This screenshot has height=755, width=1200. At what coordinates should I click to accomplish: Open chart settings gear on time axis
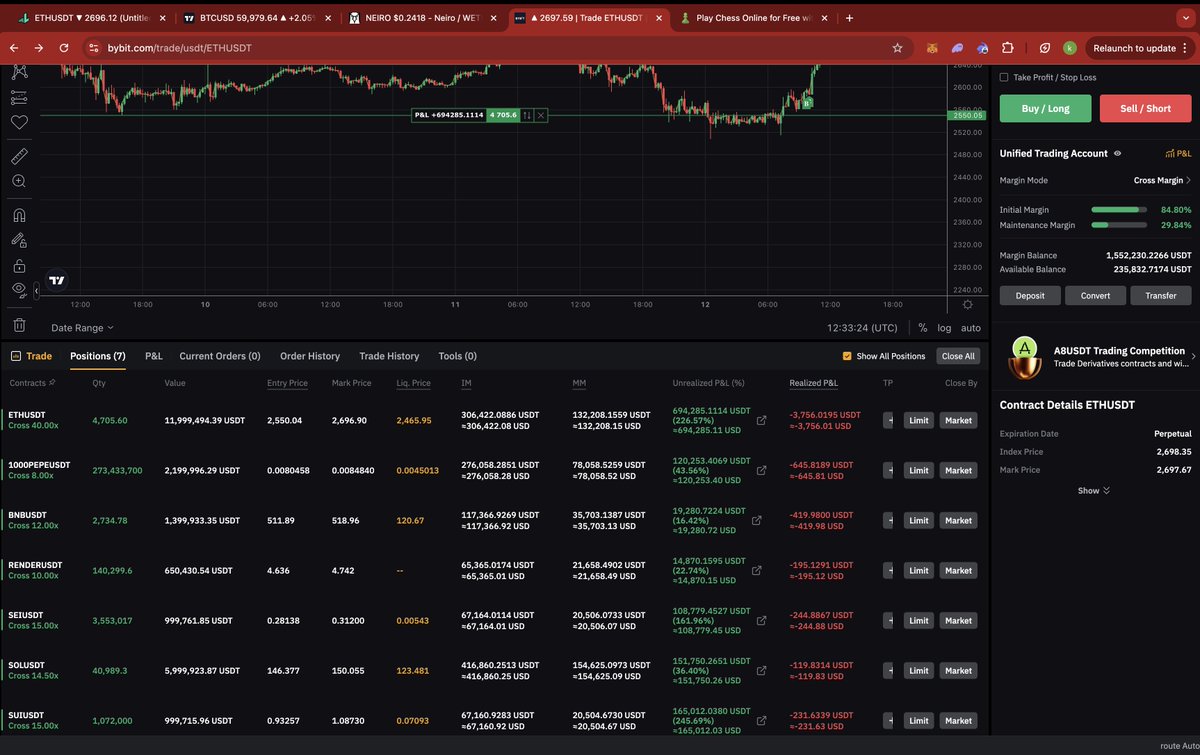click(967, 304)
